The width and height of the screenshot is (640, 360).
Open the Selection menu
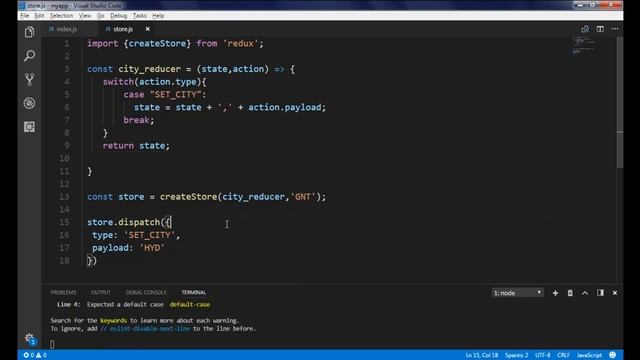click(x=61, y=16)
